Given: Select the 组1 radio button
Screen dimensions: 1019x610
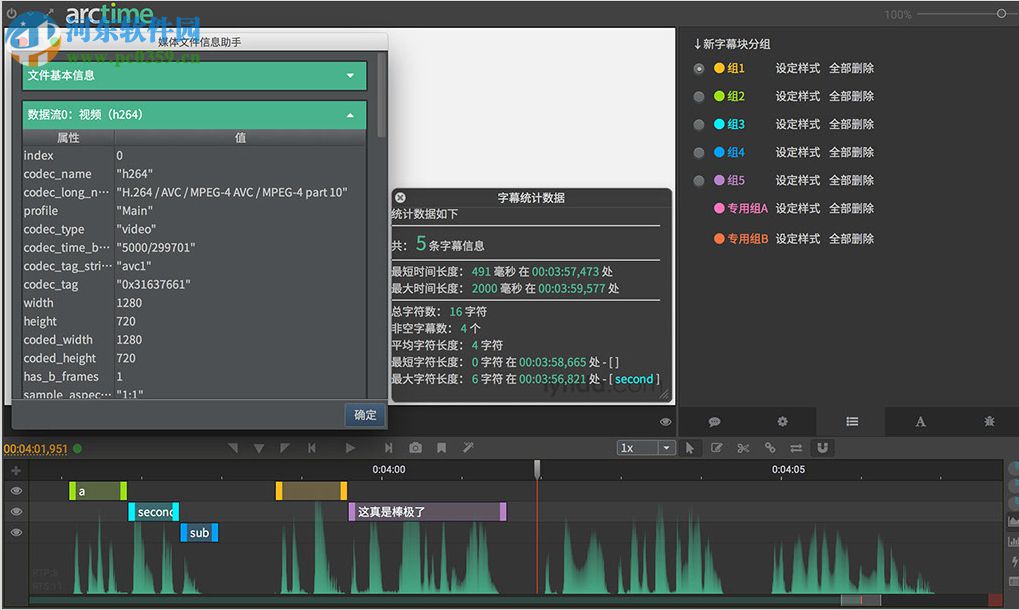Looking at the screenshot, I should tap(698, 68).
